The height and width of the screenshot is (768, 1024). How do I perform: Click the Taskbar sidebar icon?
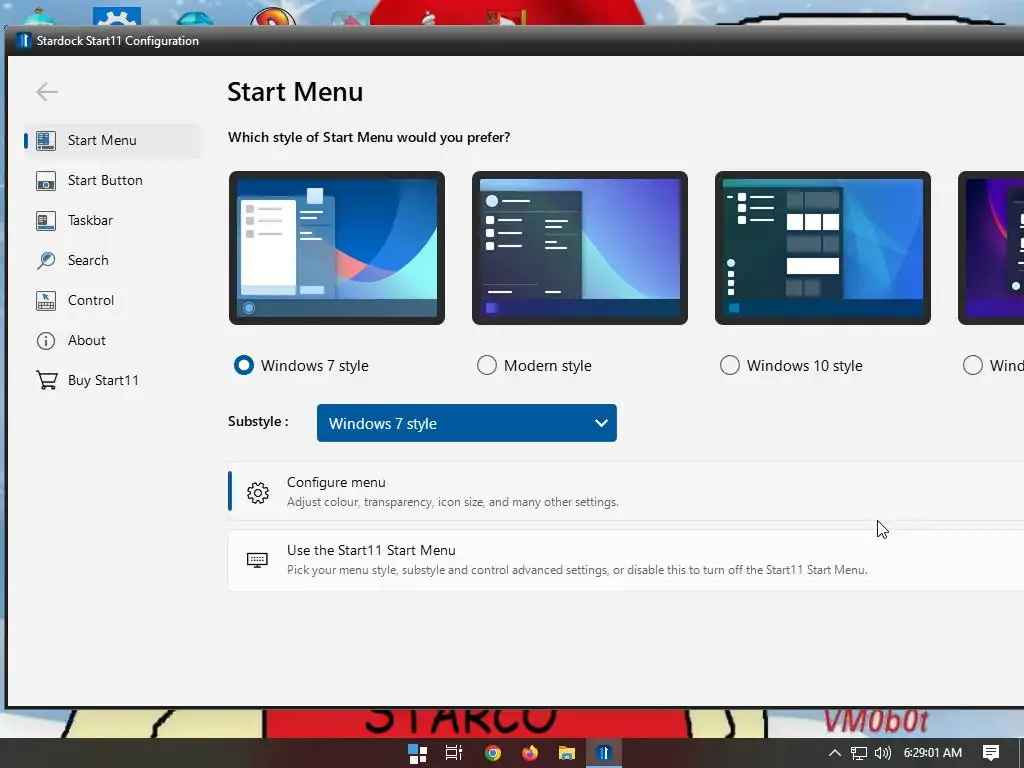pyautogui.click(x=46, y=221)
